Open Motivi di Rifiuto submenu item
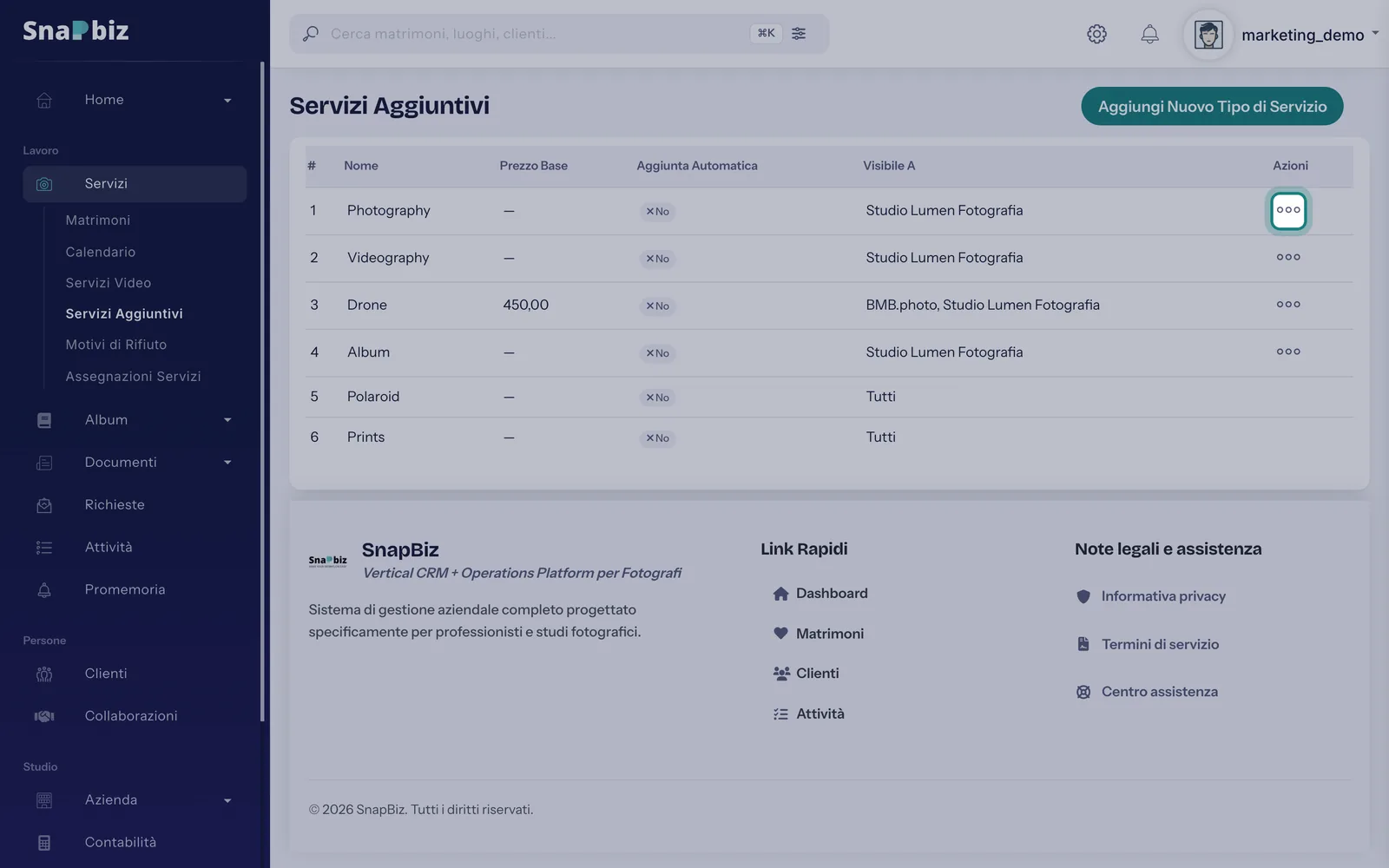 pyautogui.click(x=116, y=345)
